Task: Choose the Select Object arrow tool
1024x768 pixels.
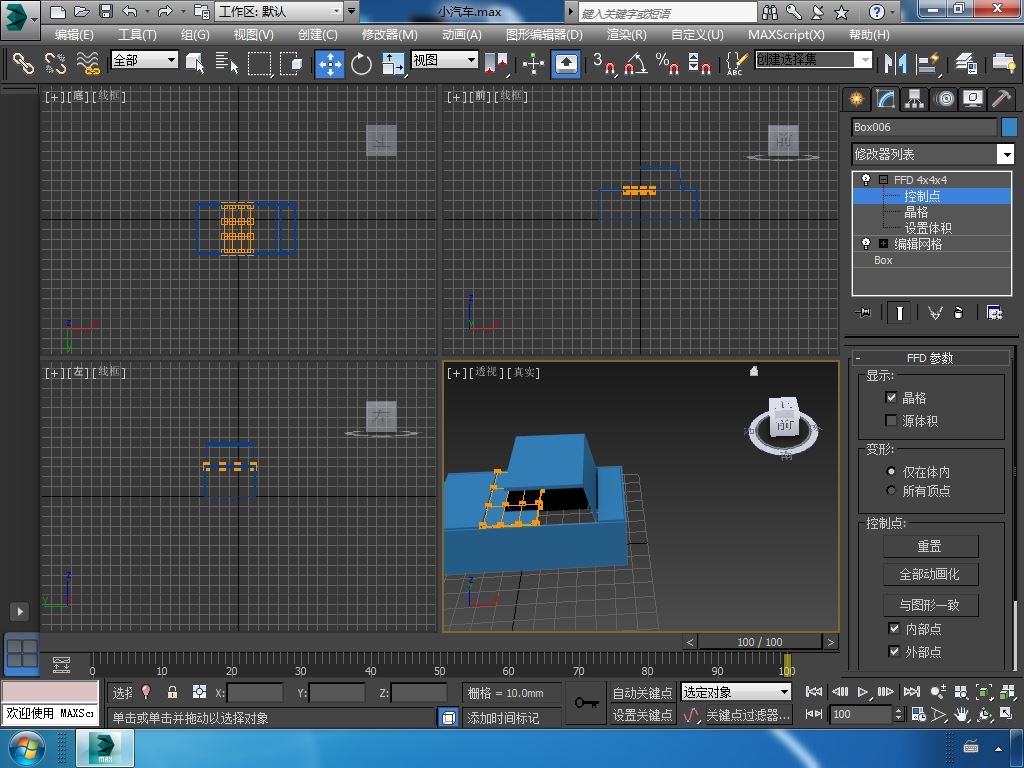Action: click(195, 63)
